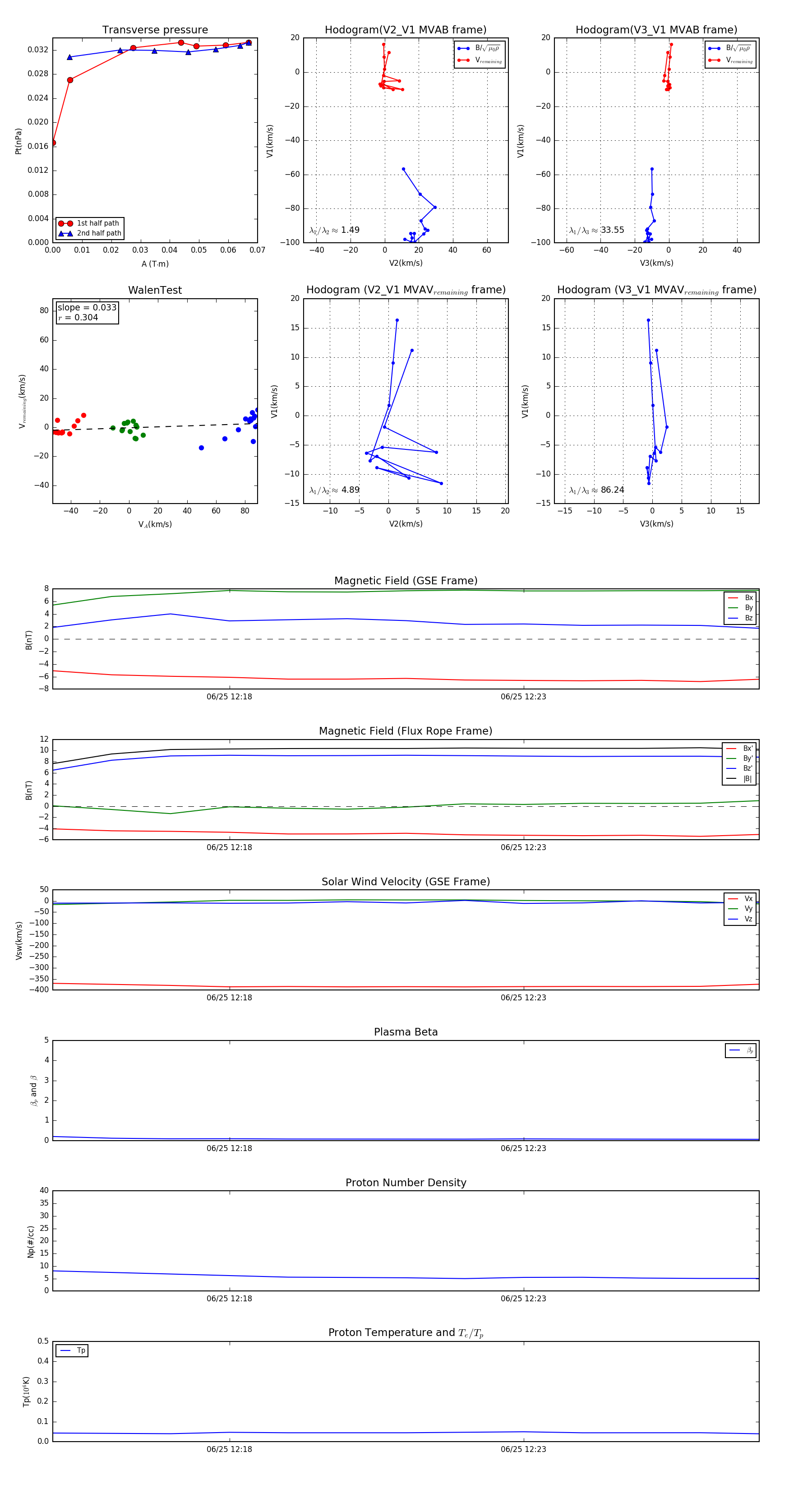The width and height of the screenshot is (812, 1489).
Task: Click the "06/25 12:23" tick under Plasma Beta
Action: tap(524, 1148)
